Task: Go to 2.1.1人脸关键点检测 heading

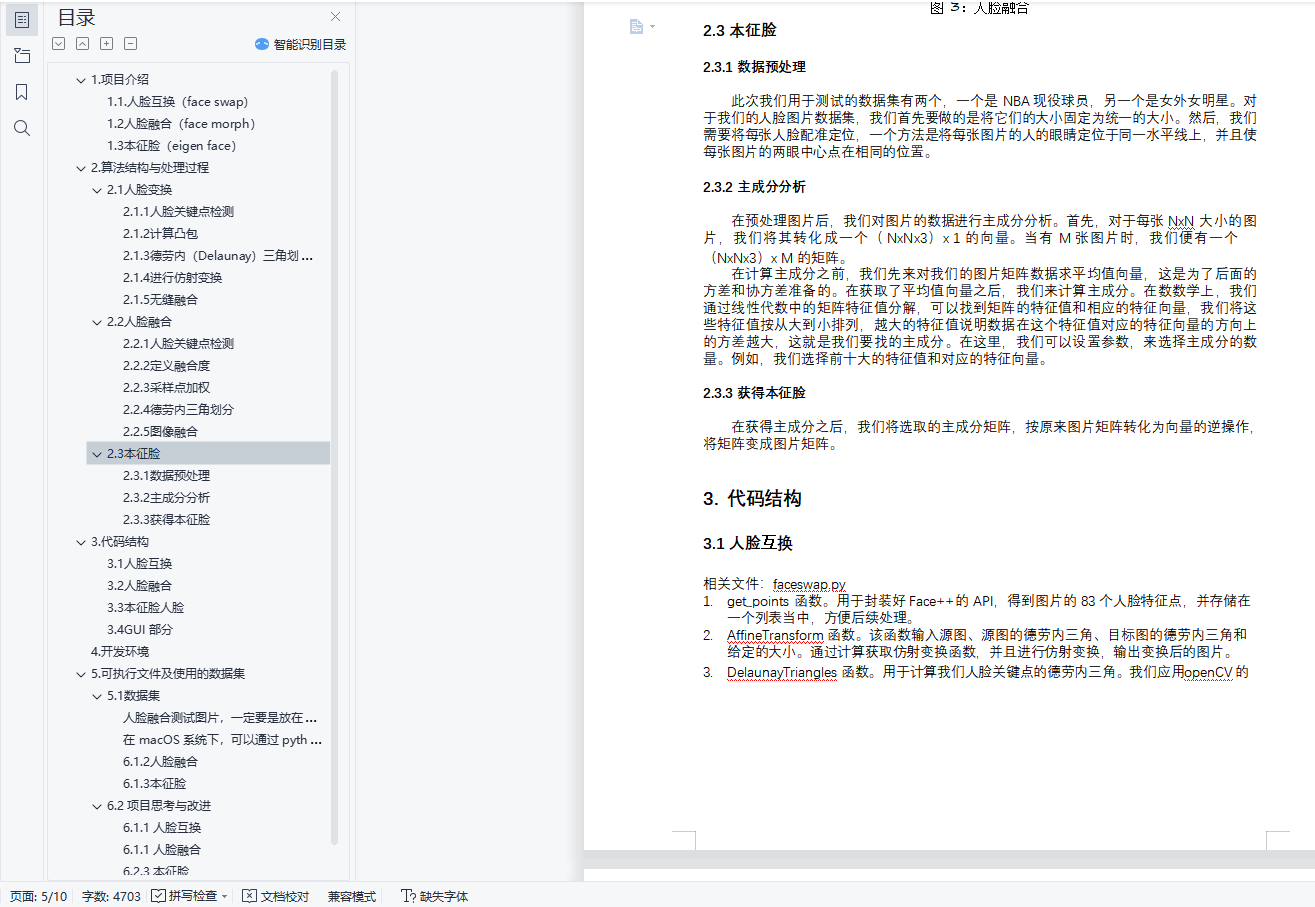Action: tap(178, 212)
